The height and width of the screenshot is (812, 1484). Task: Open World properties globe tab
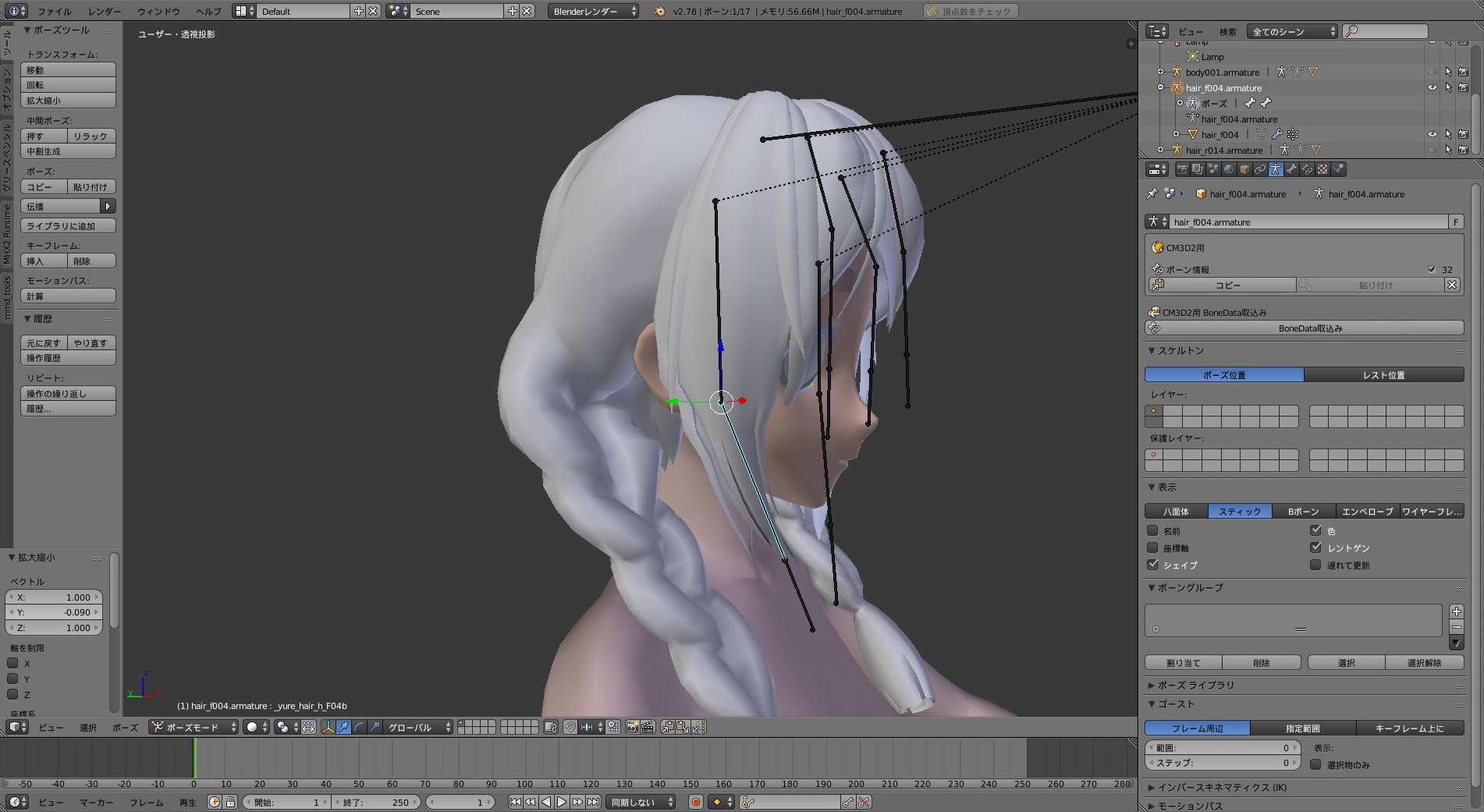click(1229, 169)
